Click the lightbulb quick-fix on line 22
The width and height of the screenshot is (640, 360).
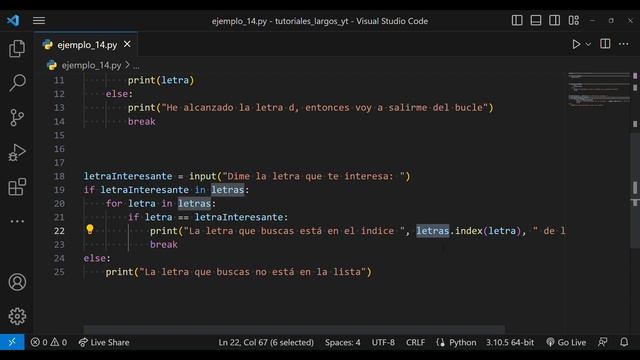coord(90,229)
